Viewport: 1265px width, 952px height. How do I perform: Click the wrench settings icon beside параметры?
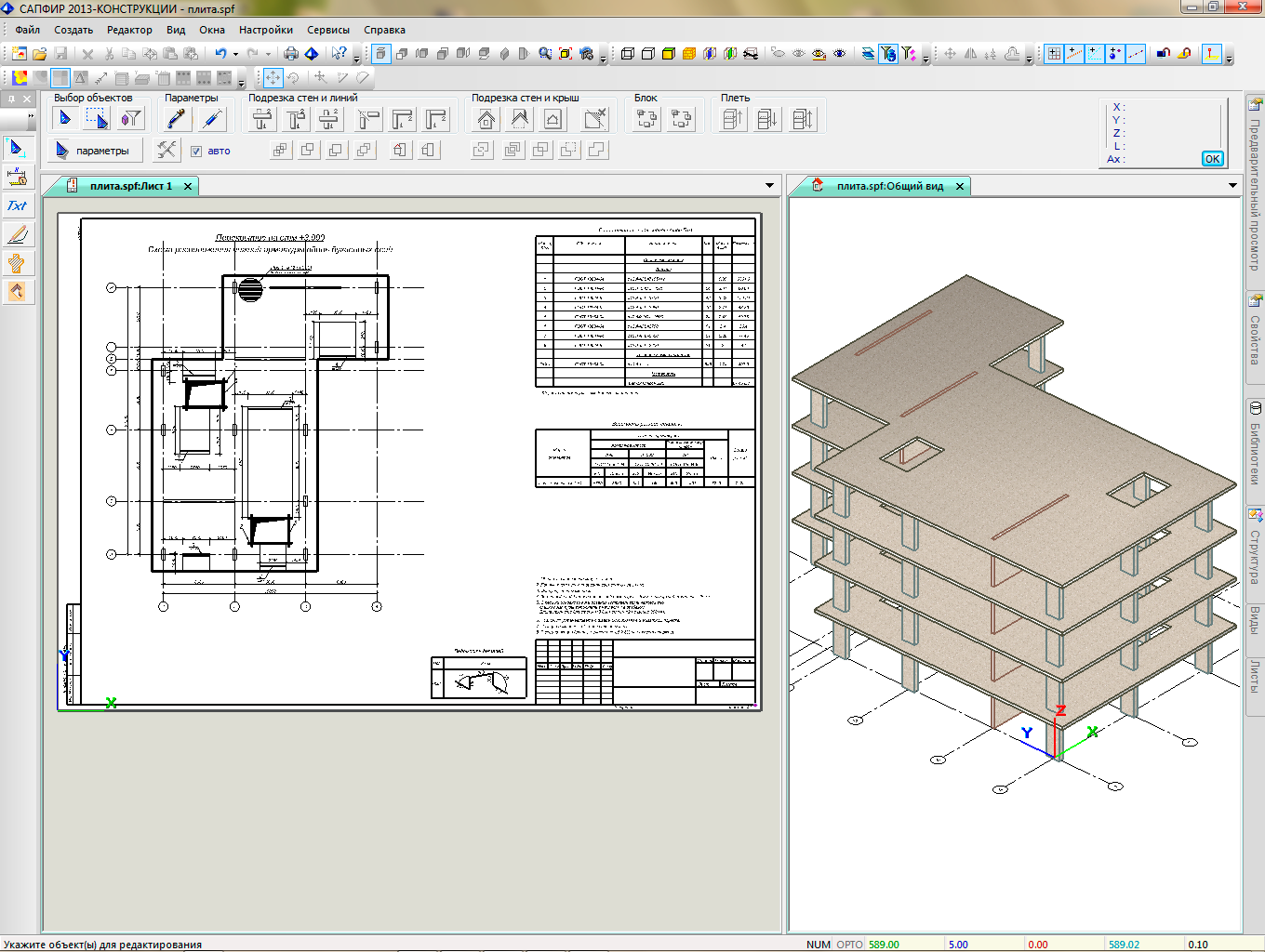166,150
